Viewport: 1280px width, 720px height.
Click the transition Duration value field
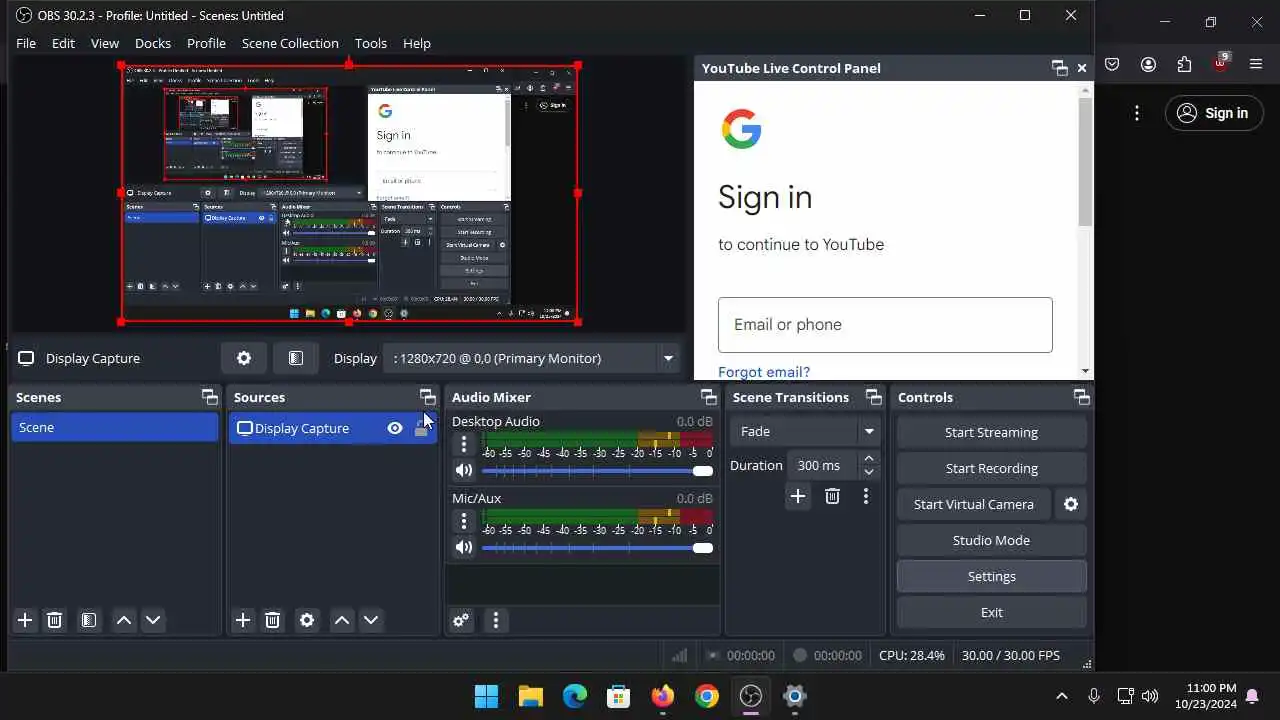823,465
